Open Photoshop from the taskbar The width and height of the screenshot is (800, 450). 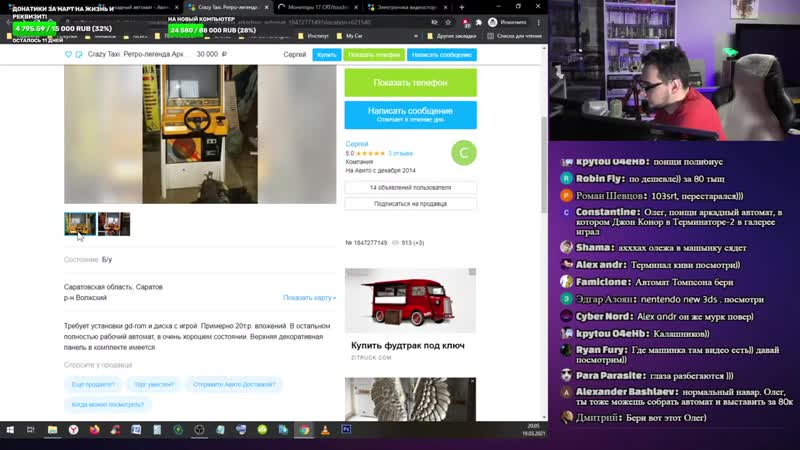point(346,430)
